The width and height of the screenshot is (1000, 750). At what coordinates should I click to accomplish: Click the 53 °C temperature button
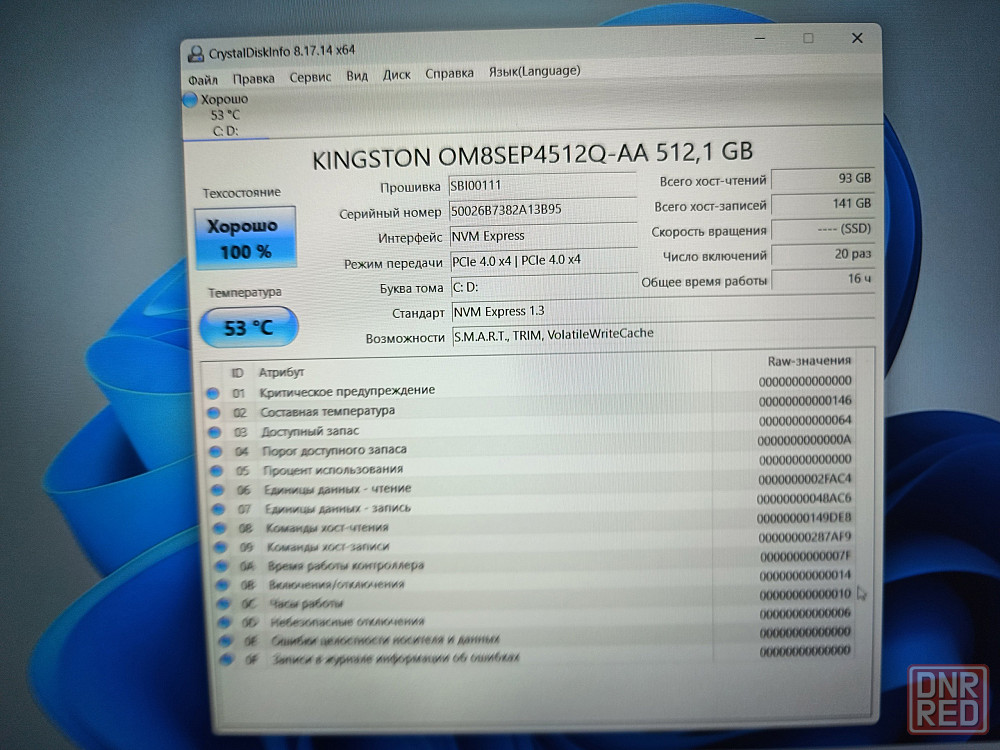[249, 327]
